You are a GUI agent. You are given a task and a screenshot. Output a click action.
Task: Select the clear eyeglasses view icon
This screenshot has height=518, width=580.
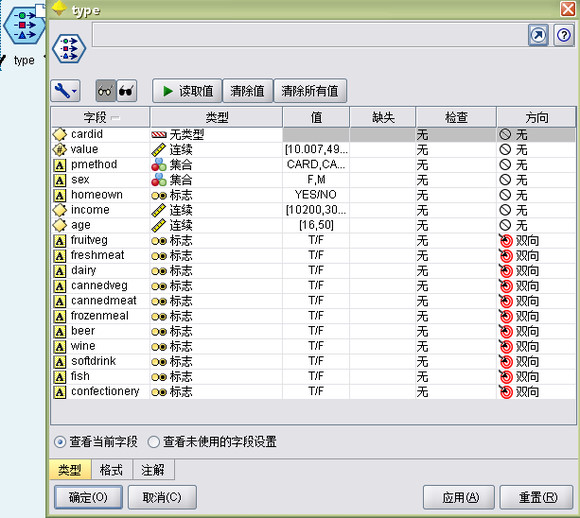(106, 91)
